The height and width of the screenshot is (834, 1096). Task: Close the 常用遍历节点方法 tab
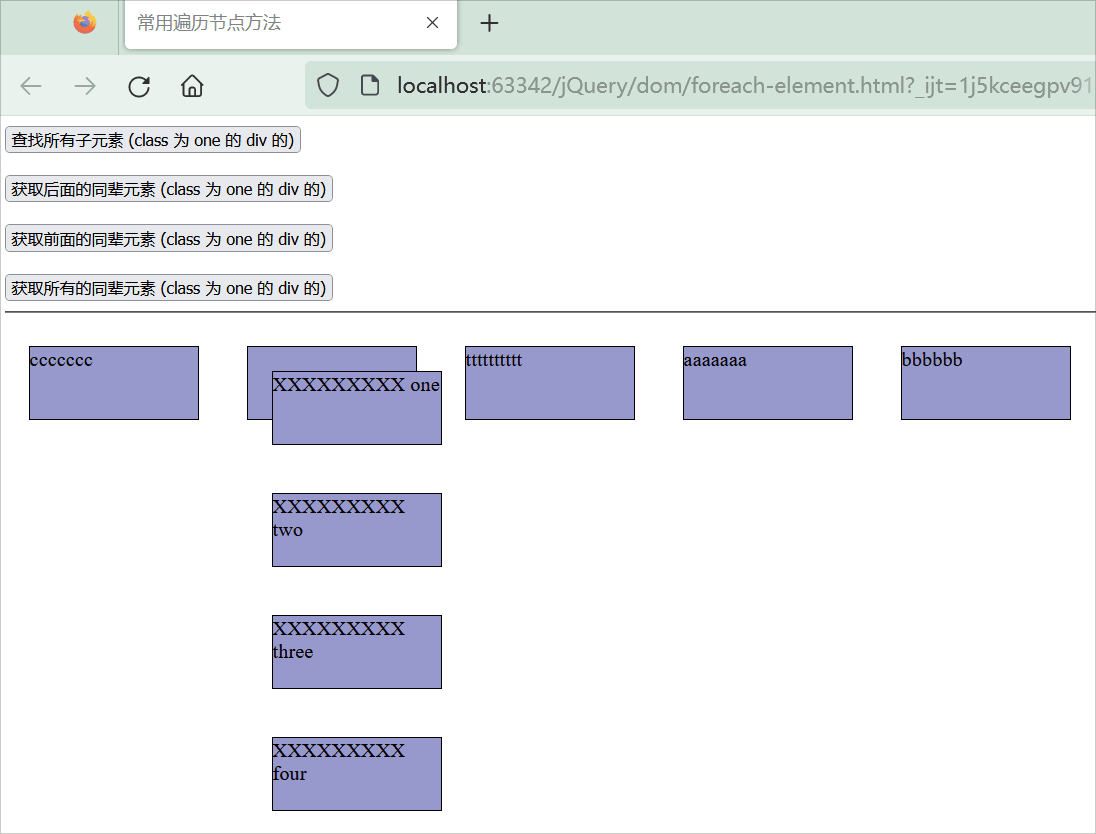coord(433,23)
